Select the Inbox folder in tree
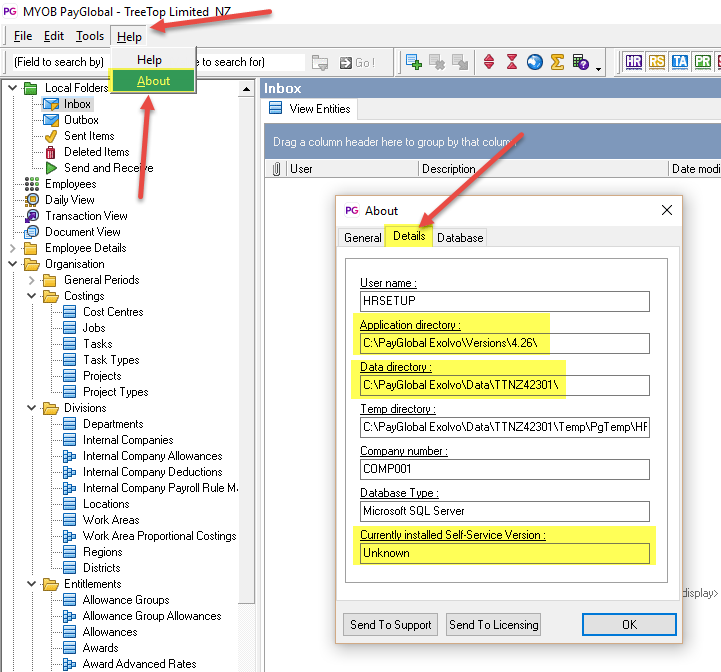721x672 pixels. coord(77,104)
